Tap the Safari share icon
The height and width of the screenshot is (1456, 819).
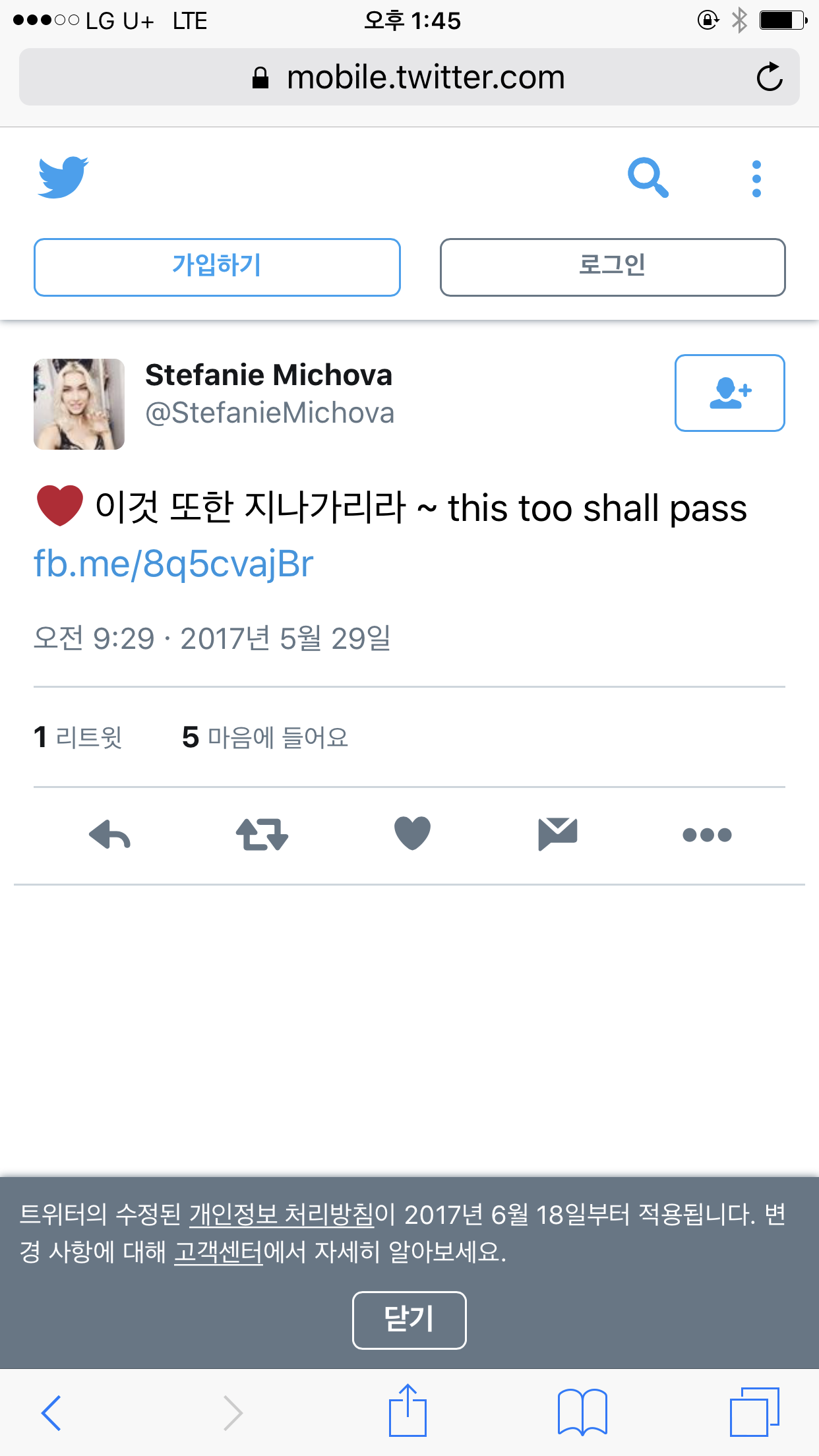point(408,1410)
